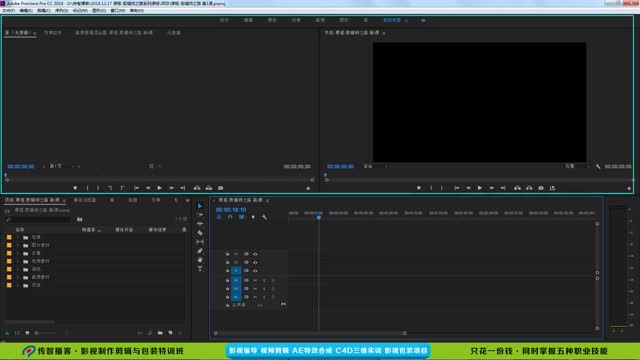The image size is (640, 360).
Task: Toggle A1 track targeting button
Action: (x=236, y=280)
